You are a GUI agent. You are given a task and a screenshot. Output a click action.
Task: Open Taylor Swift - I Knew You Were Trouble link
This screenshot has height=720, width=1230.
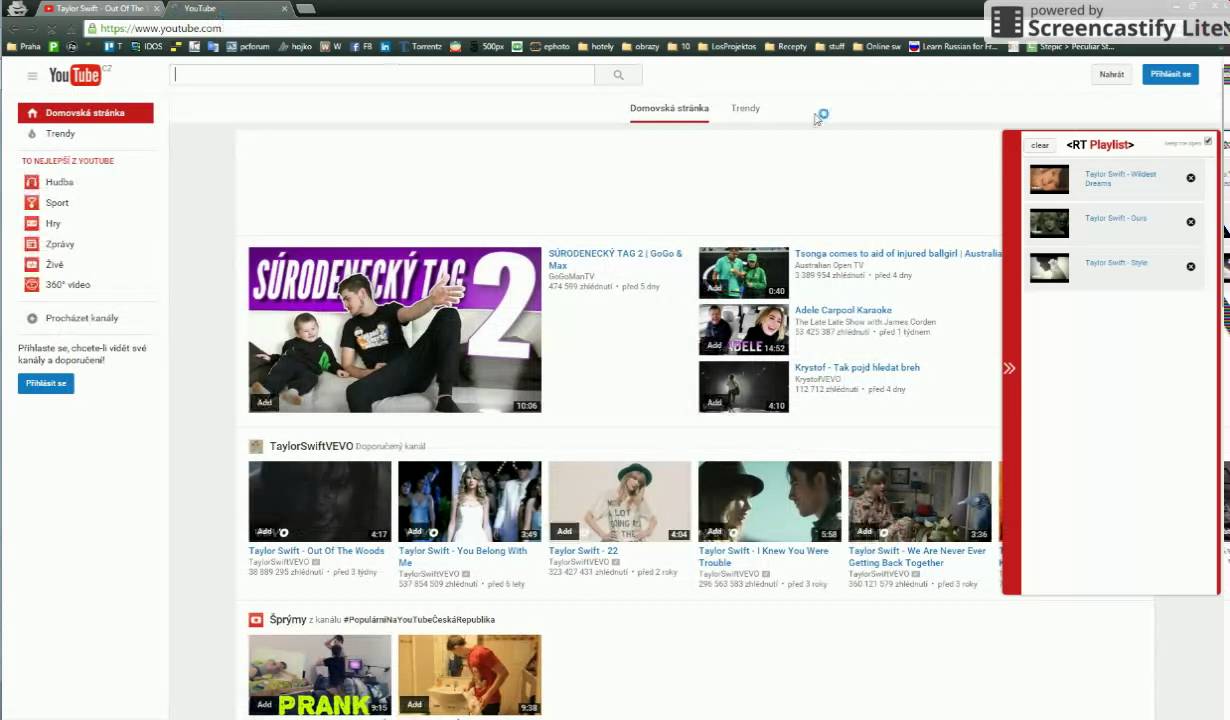[x=764, y=556]
